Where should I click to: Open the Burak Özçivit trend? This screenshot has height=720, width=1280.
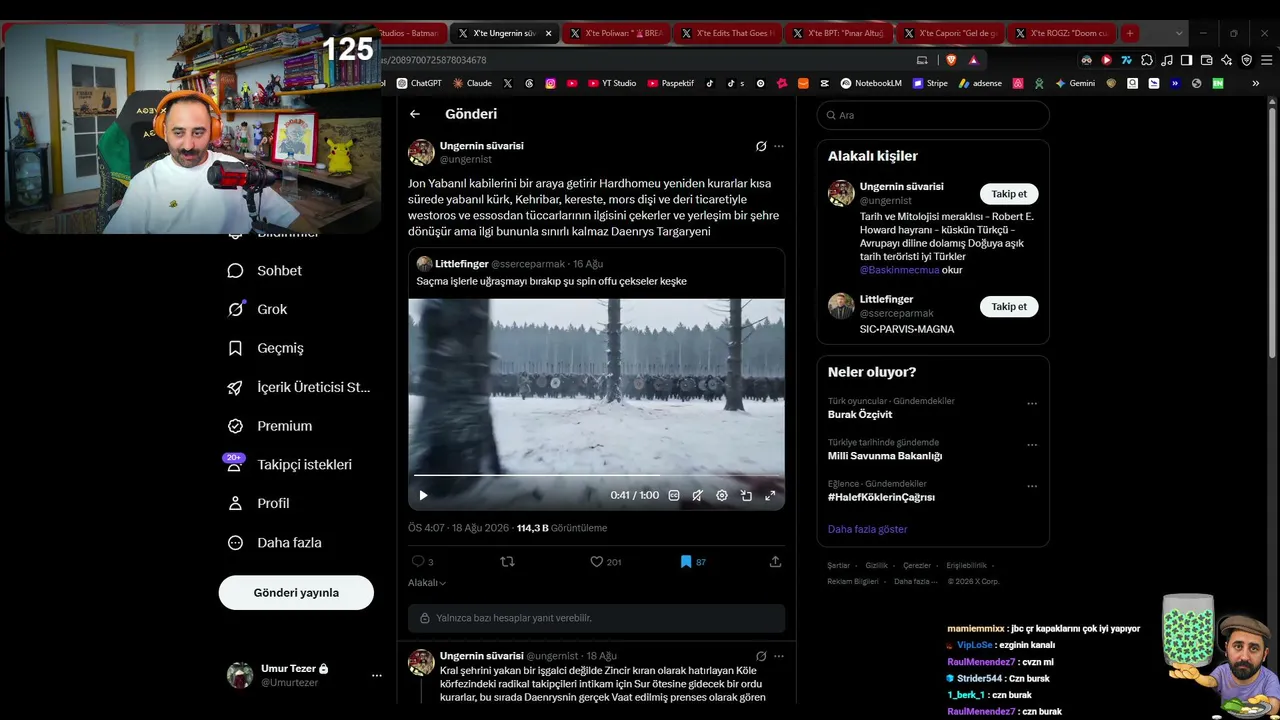pyautogui.click(x=860, y=415)
